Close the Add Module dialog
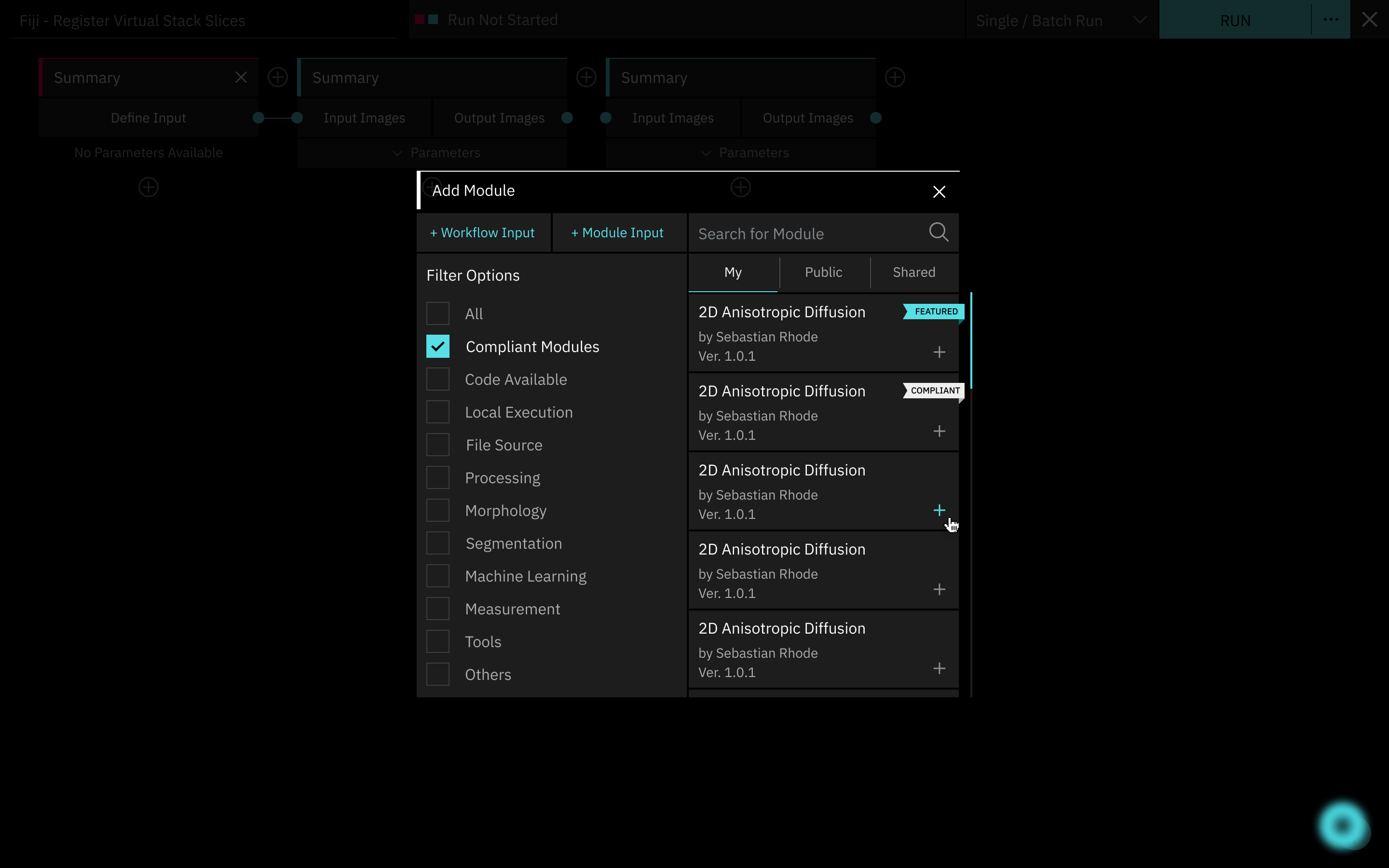 pos(939,192)
